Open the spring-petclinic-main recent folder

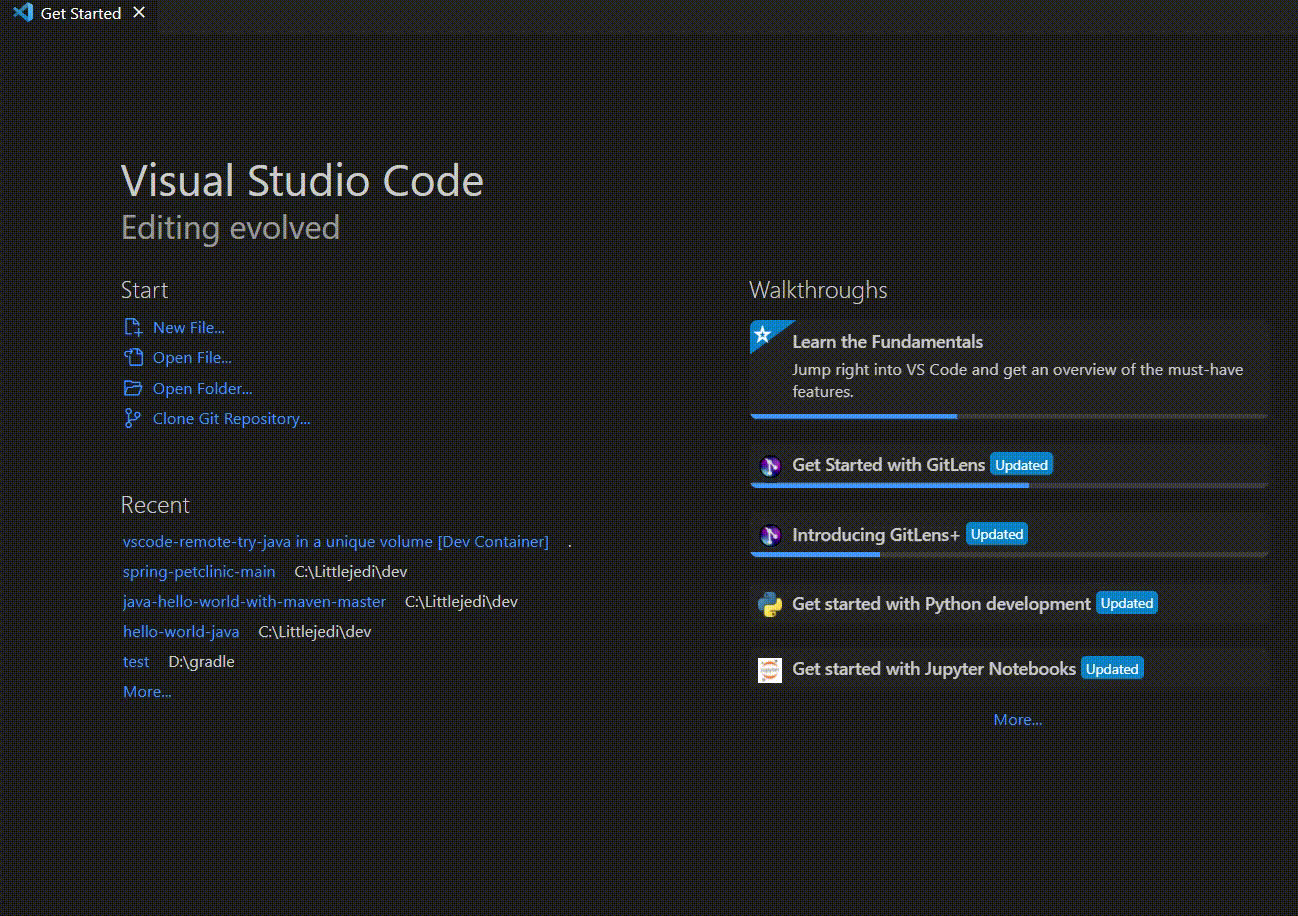pos(199,572)
